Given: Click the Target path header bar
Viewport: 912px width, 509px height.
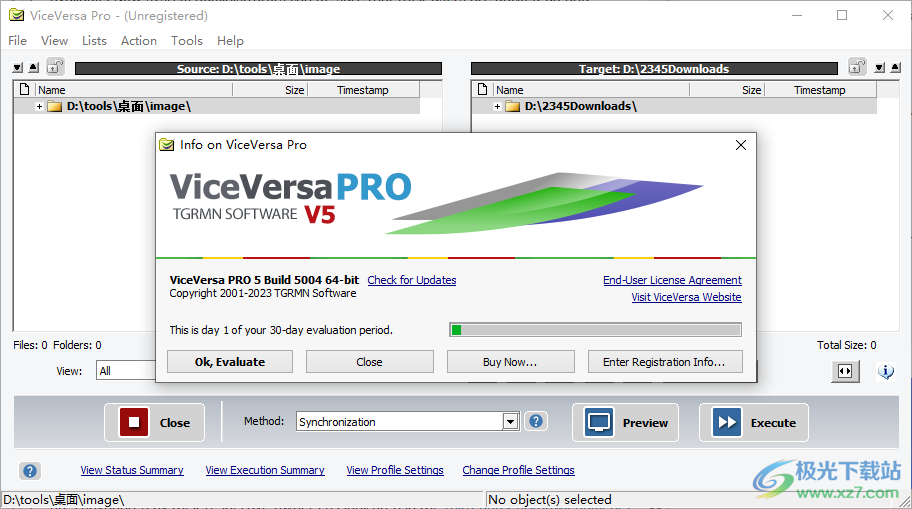Looking at the screenshot, I should (654, 69).
